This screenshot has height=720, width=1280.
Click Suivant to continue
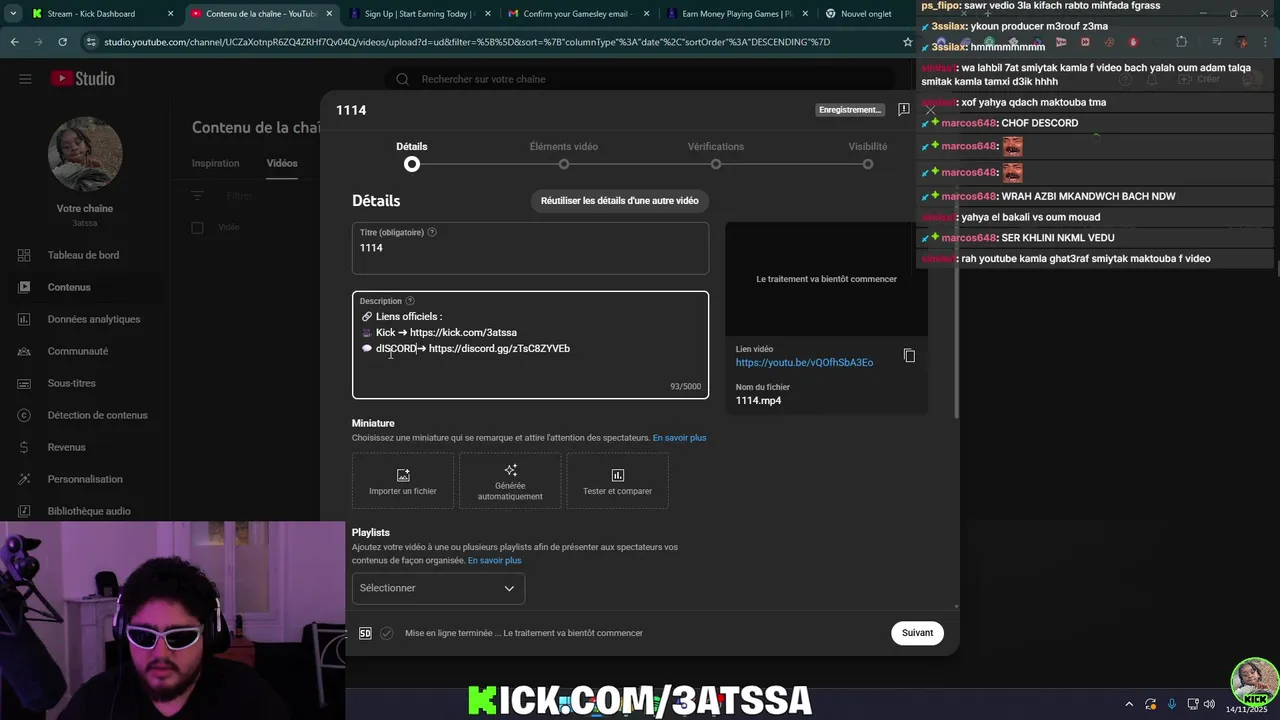point(917,633)
